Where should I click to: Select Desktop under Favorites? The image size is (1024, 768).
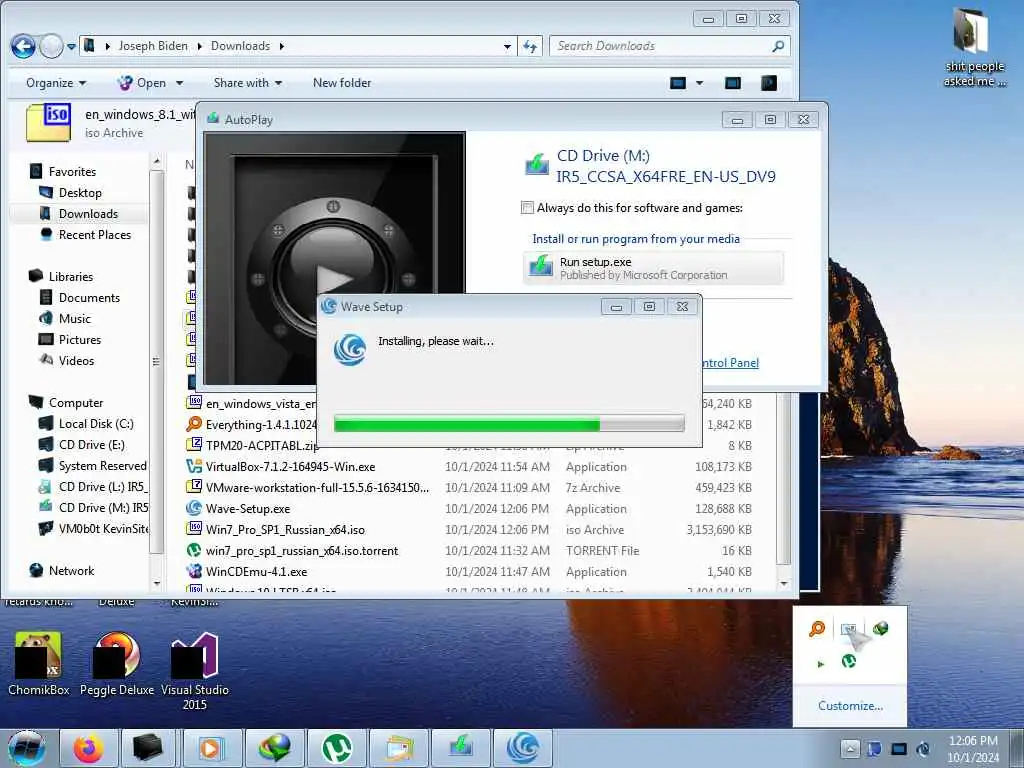80,193
